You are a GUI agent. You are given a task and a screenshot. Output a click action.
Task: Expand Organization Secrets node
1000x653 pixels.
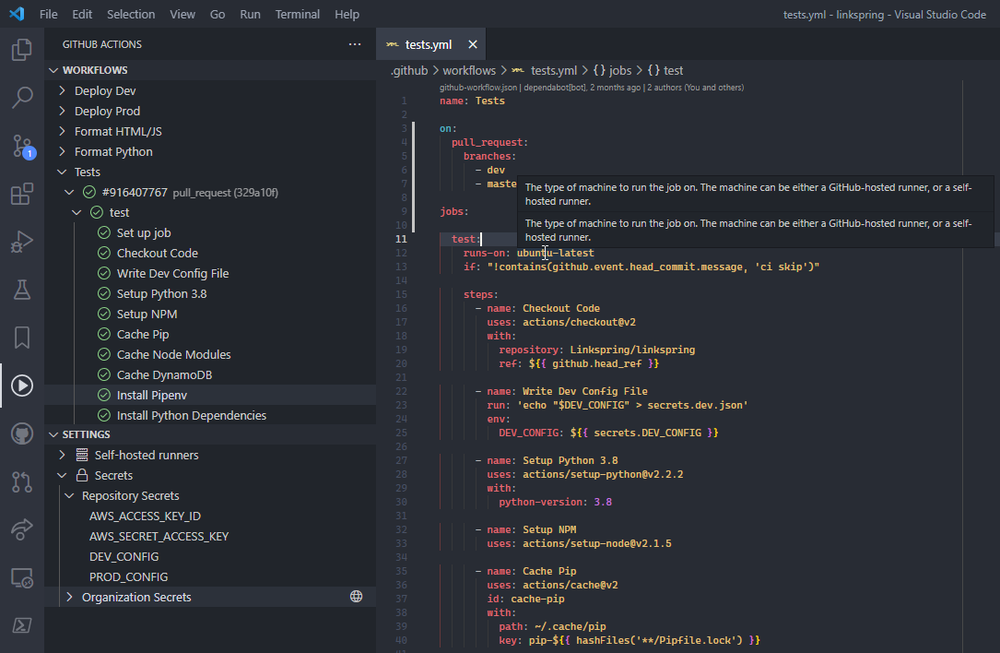coord(70,597)
